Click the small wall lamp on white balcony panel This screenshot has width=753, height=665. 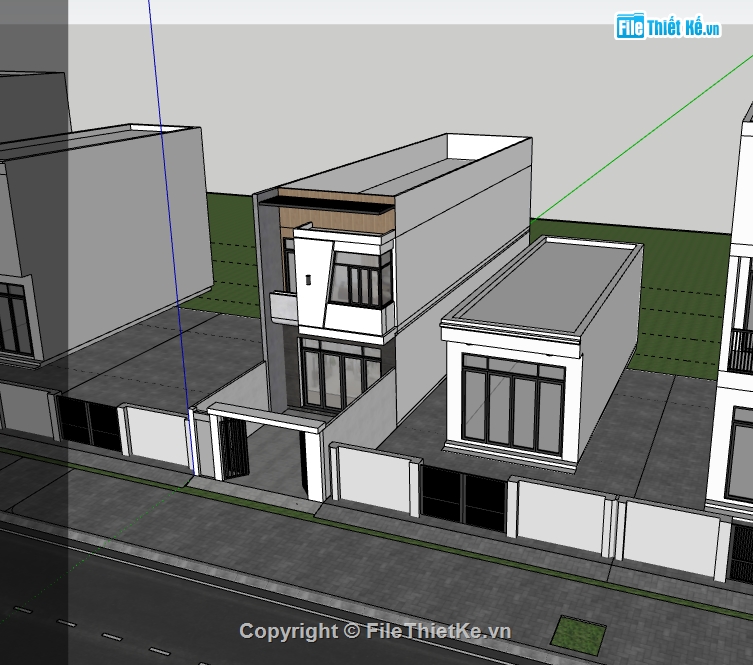pyautogui.click(x=308, y=279)
